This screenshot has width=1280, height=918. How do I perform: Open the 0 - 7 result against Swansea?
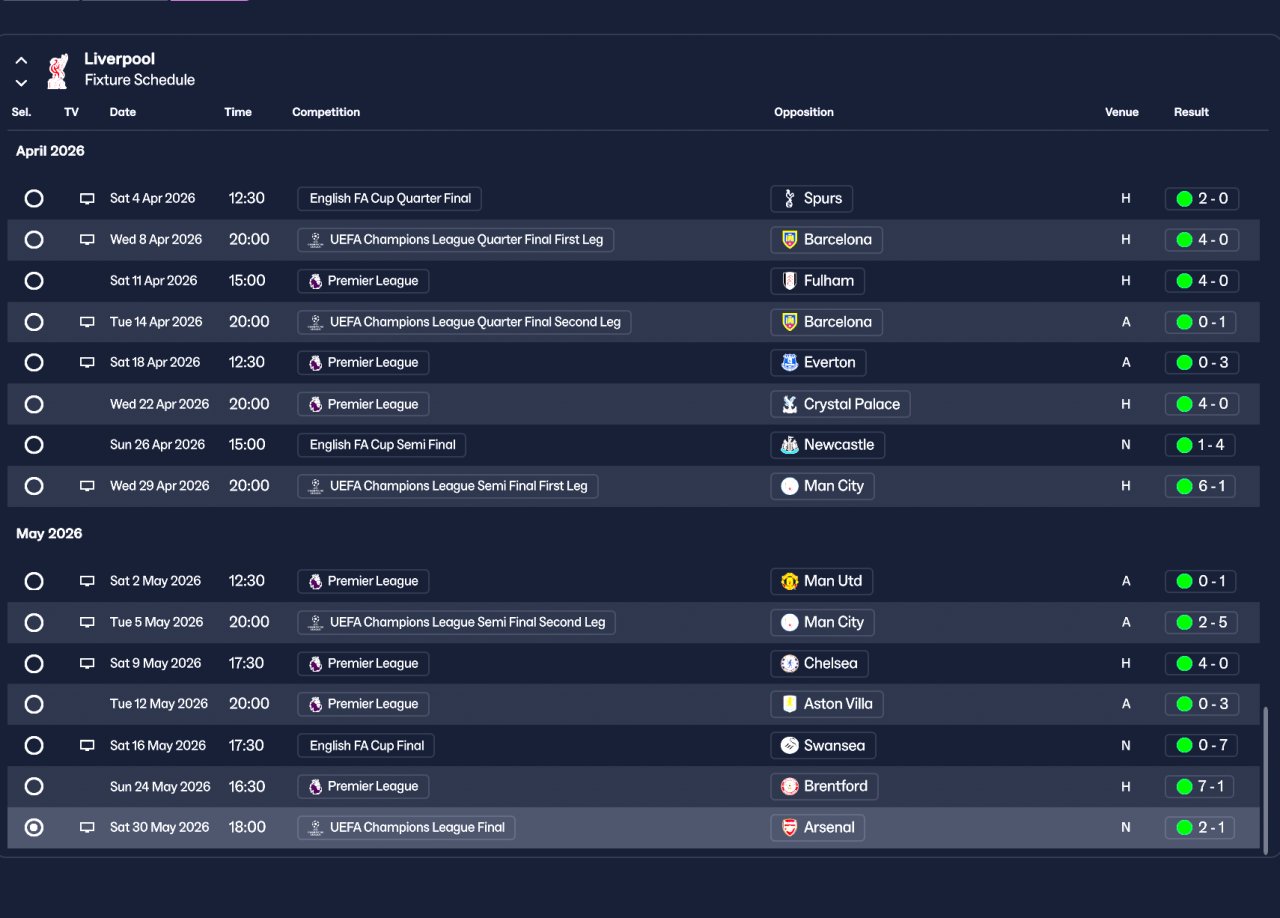1202,746
